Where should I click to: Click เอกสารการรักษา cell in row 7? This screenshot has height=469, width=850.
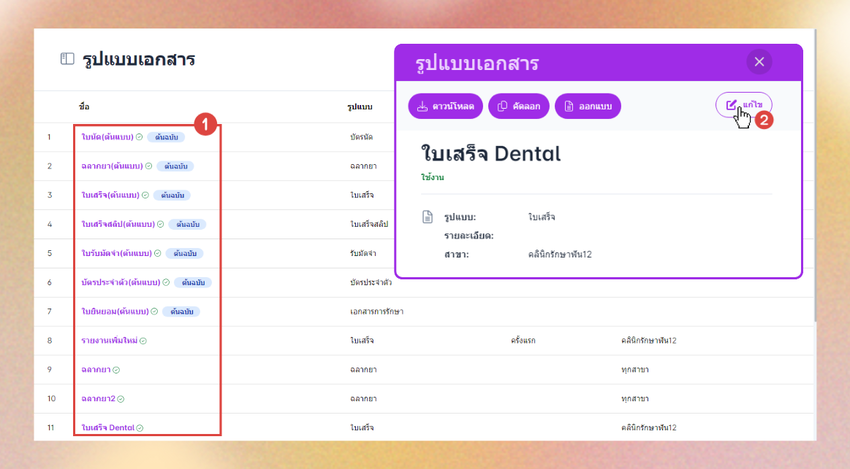(377, 312)
